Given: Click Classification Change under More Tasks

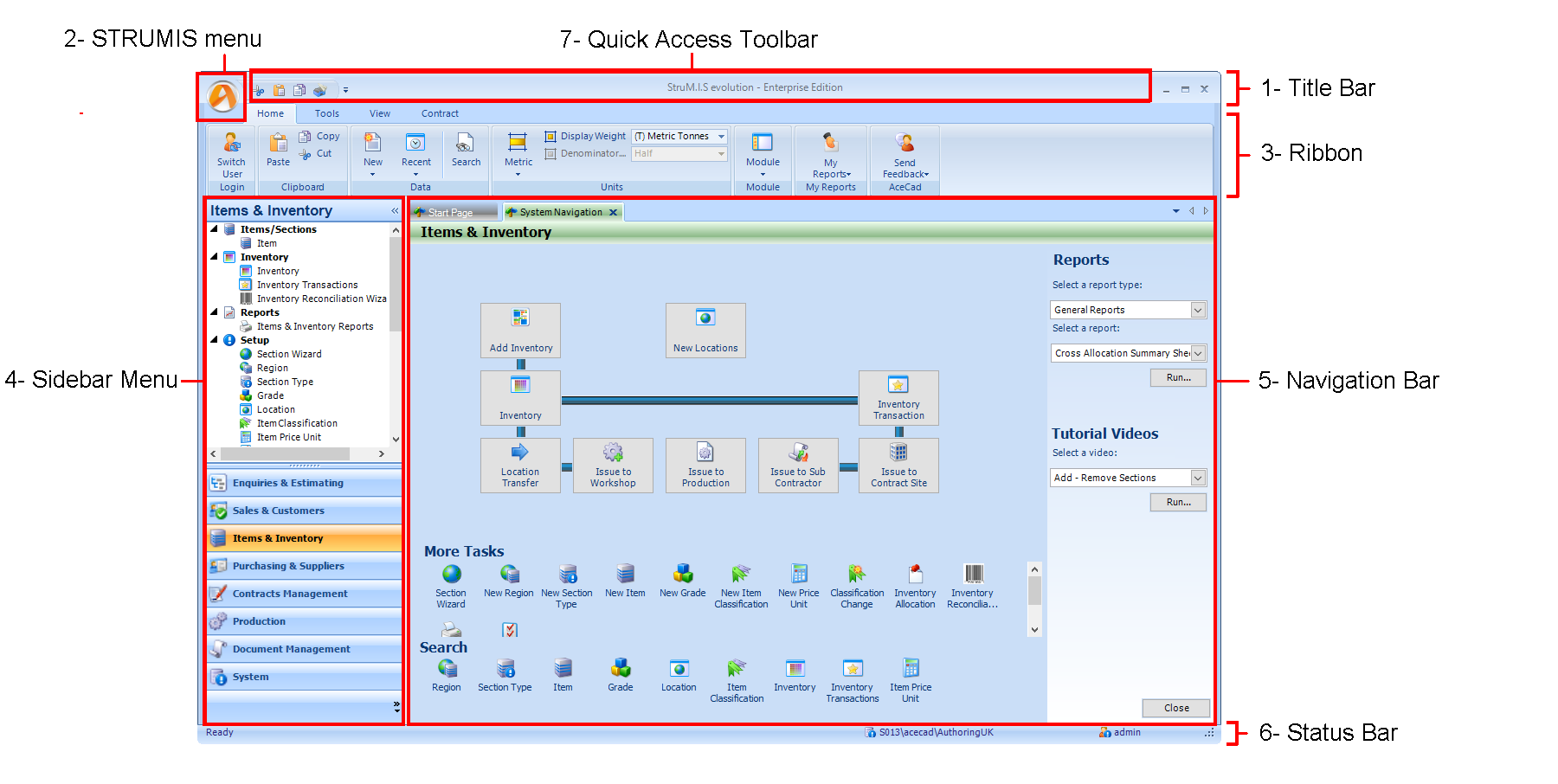Looking at the screenshot, I should coord(857,587).
